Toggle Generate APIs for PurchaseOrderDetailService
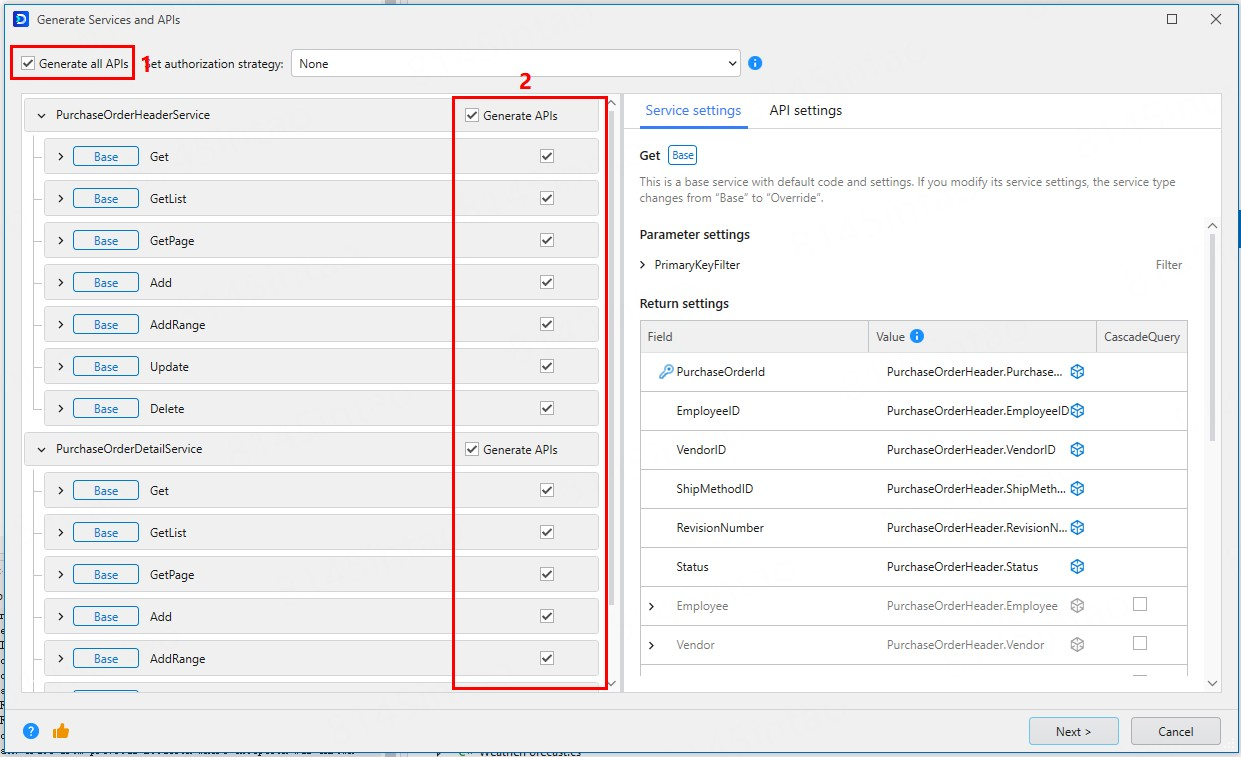 click(472, 450)
